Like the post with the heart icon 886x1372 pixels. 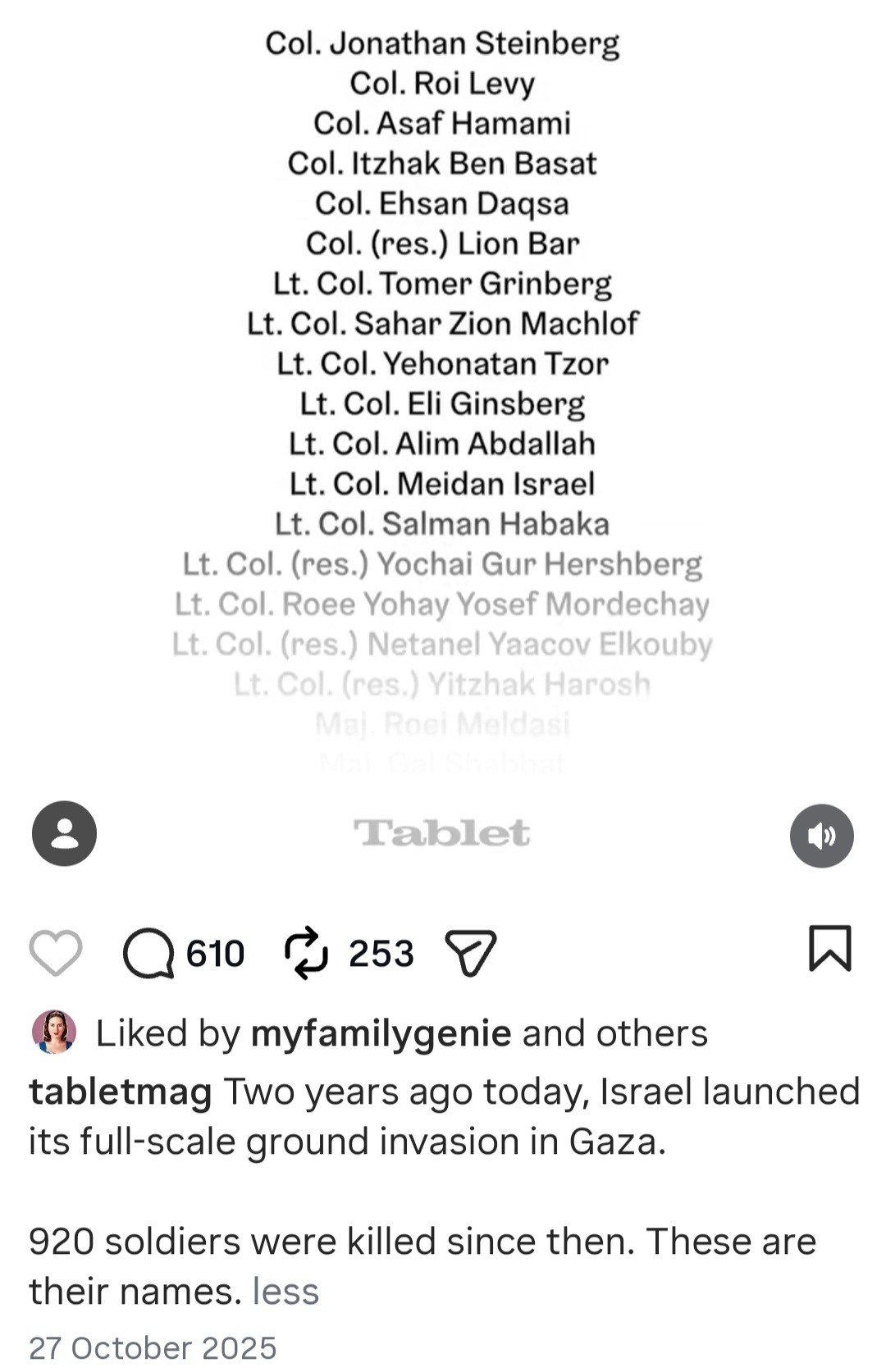pyautogui.click(x=56, y=953)
